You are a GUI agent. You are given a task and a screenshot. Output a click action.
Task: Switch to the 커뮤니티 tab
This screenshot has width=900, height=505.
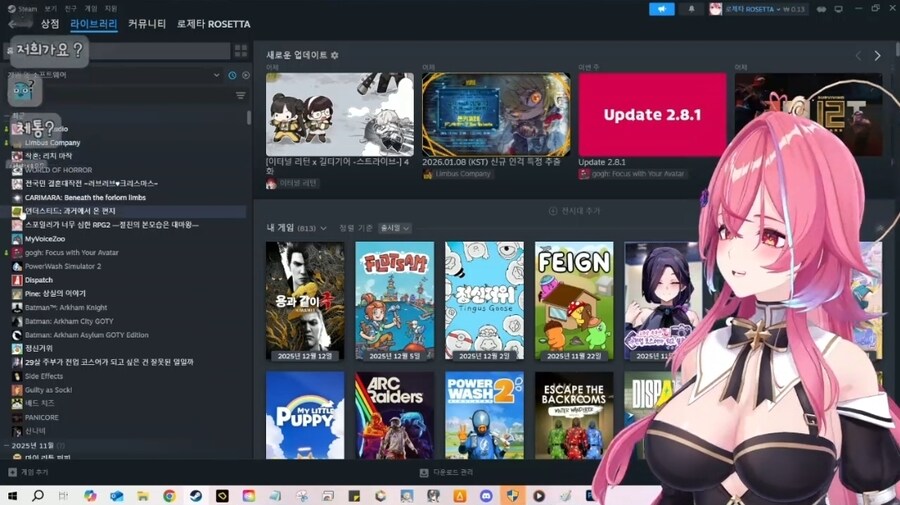pyautogui.click(x=147, y=24)
